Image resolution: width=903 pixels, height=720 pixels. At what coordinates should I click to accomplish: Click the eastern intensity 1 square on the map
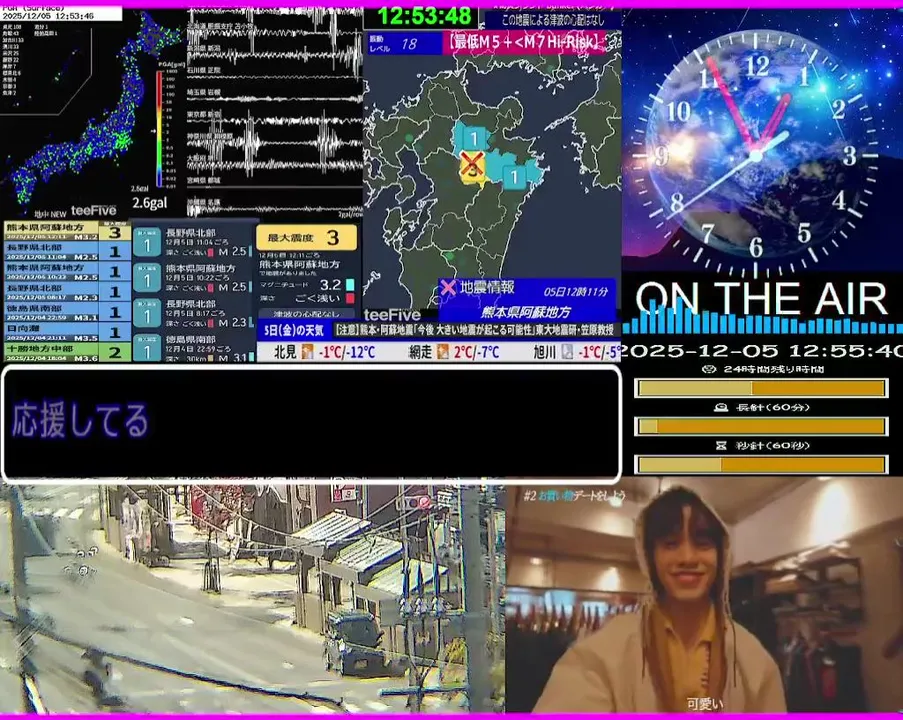click(514, 177)
